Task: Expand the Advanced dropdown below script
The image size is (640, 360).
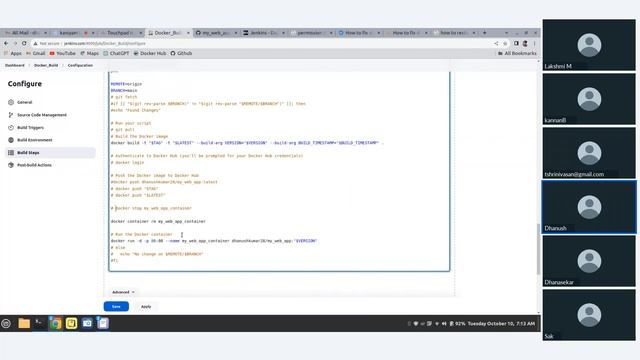Action: 123,292
